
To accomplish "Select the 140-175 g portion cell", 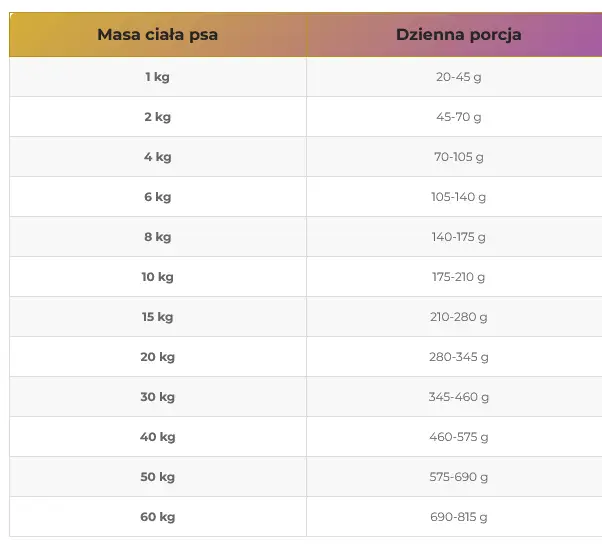I will [x=458, y=237].
